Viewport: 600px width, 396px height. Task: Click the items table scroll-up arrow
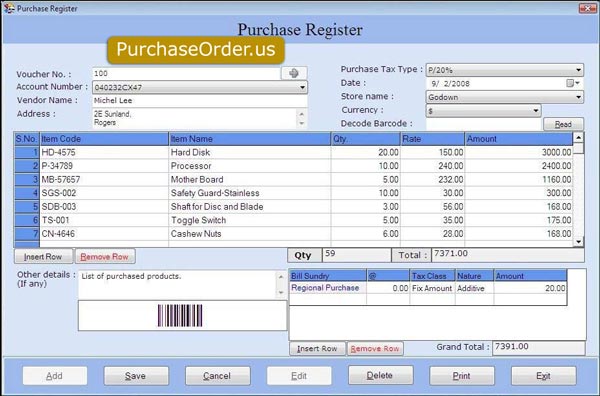click(x=578, y=137)
